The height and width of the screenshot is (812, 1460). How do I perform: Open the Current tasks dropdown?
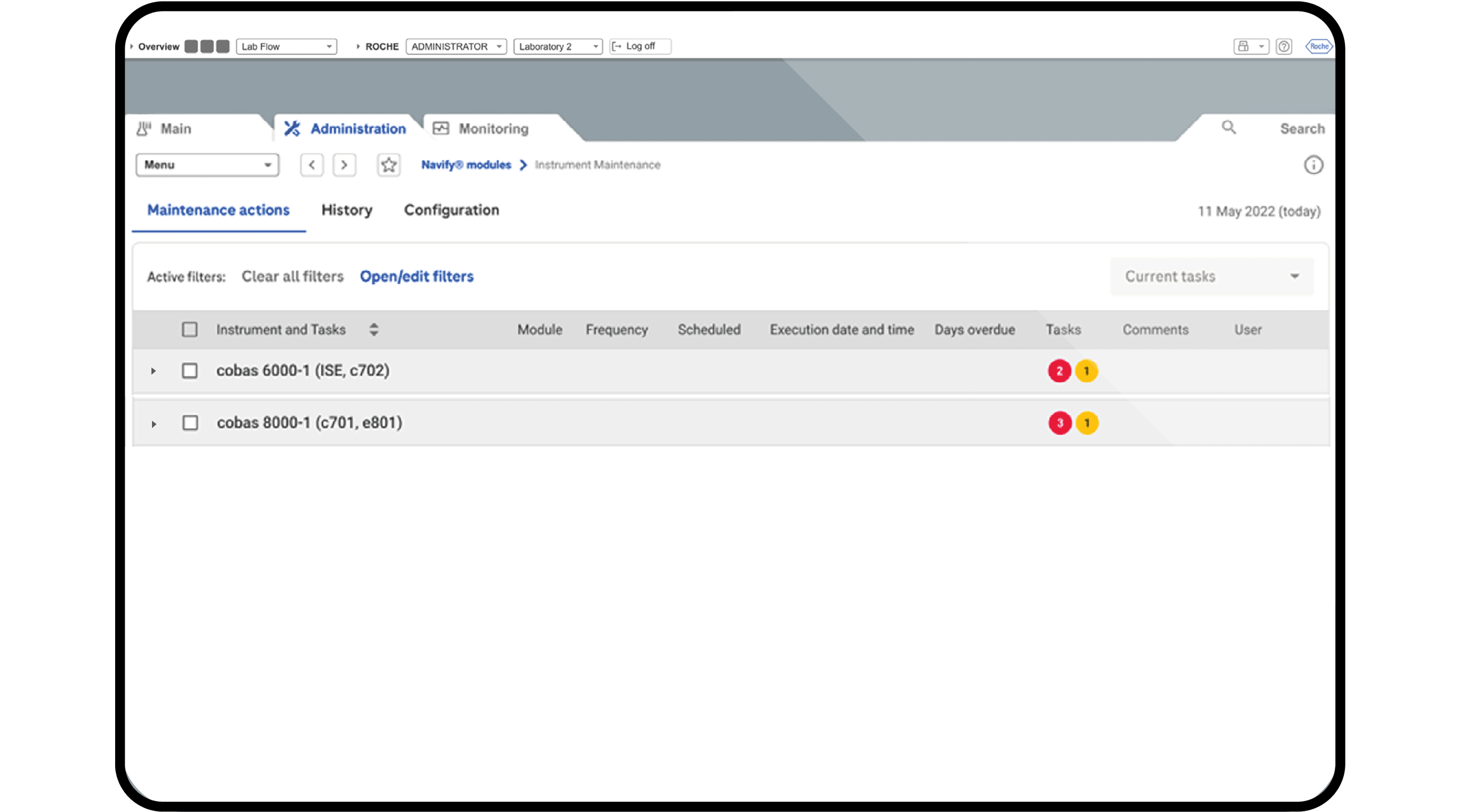pos(1212,277)
